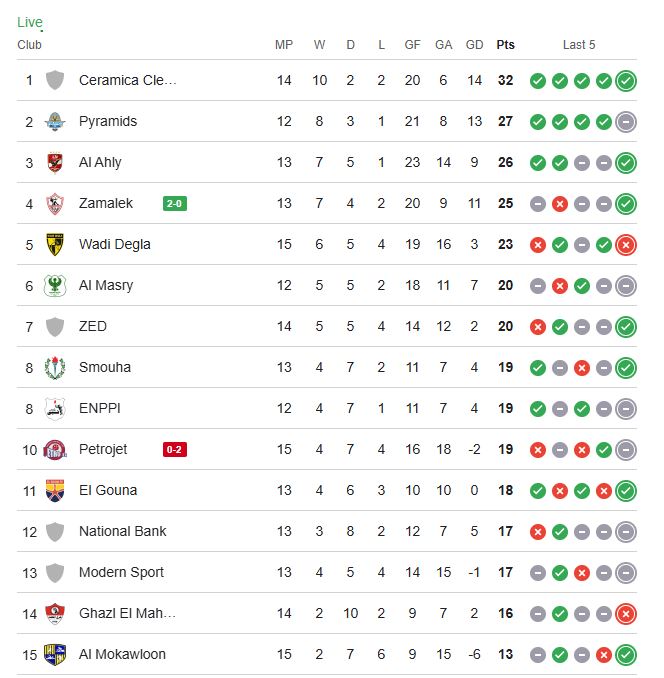This screenshot has width=664, height=678.
Task: Open Petrojet's live 0-2 score badge
Action: tap(174, 450)
